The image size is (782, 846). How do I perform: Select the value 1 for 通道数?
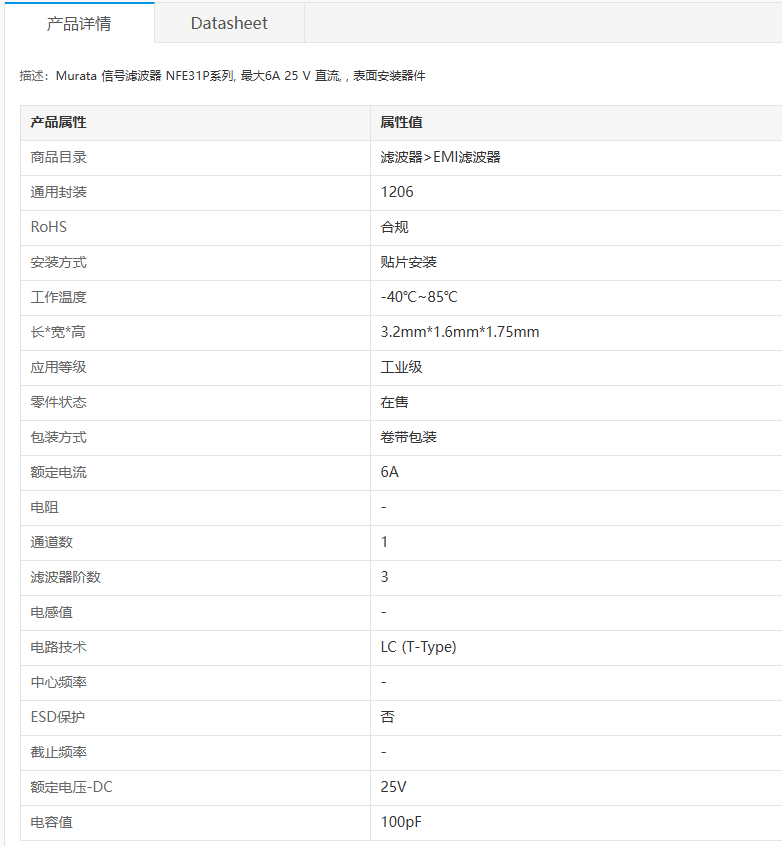point(384,542)
